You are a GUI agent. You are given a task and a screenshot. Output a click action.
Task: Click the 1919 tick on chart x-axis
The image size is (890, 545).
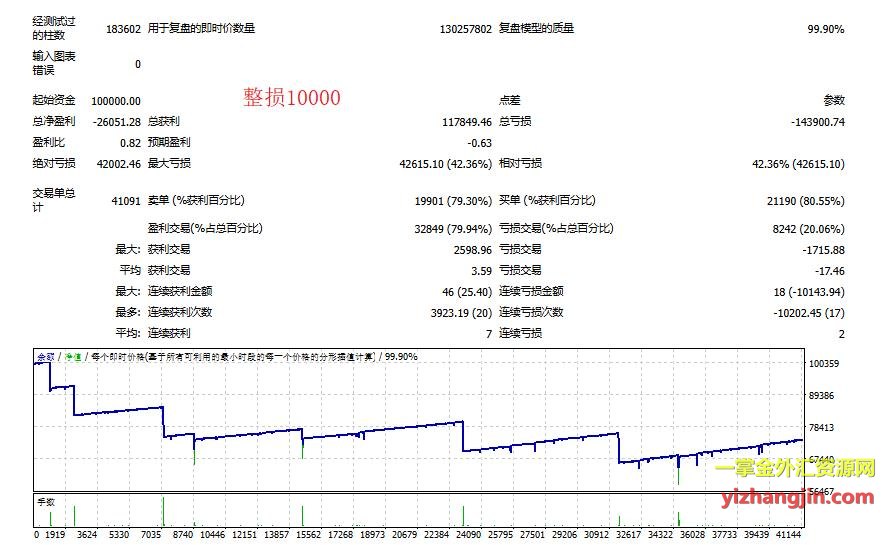(x=56, y=535)
